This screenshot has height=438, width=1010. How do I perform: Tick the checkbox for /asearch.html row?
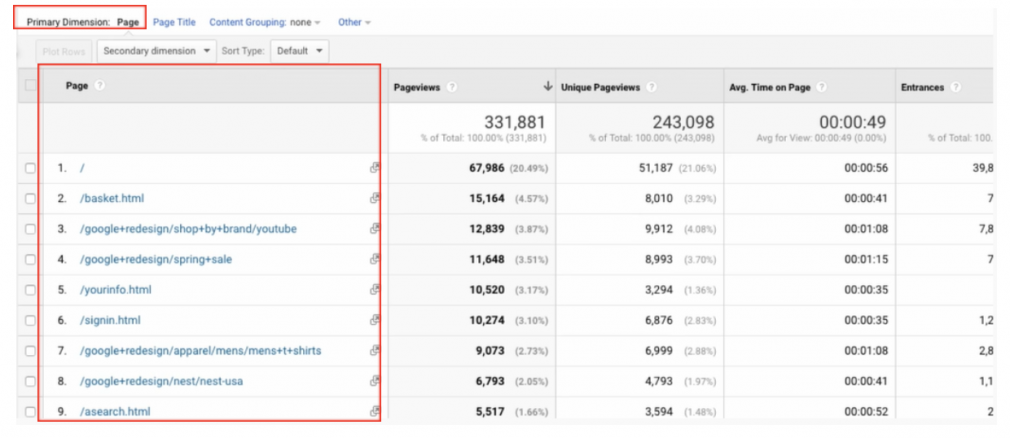pyautogui.click(x=30, y=412)
